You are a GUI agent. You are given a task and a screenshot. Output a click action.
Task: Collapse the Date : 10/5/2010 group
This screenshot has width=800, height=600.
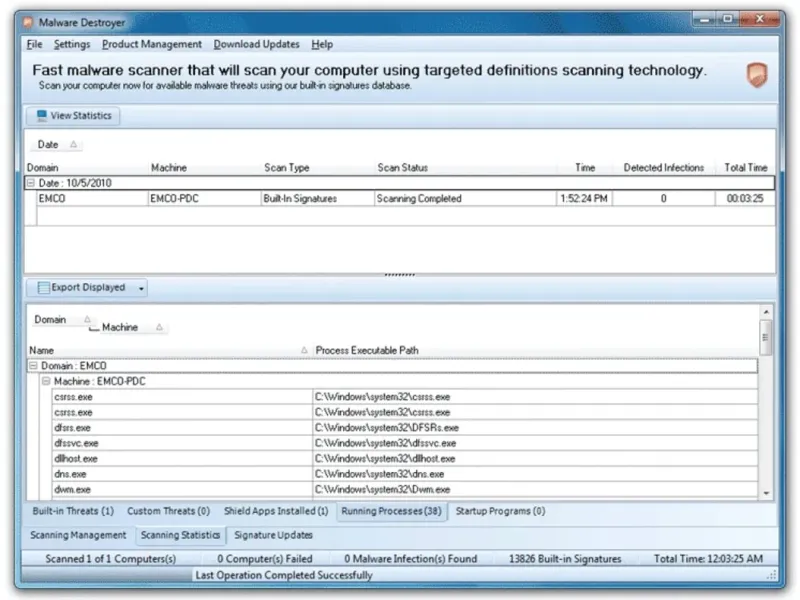[31, 183]
